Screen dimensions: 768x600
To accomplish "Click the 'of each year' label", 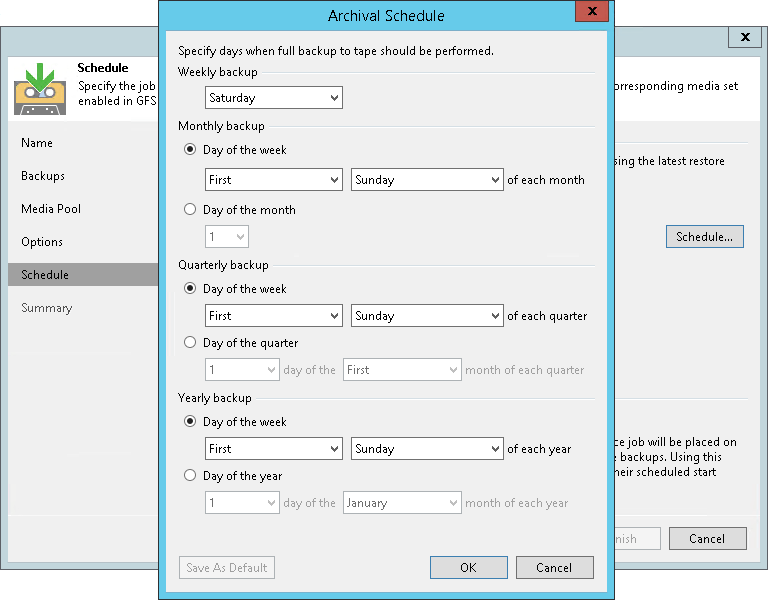I will [x=539, y=449].
